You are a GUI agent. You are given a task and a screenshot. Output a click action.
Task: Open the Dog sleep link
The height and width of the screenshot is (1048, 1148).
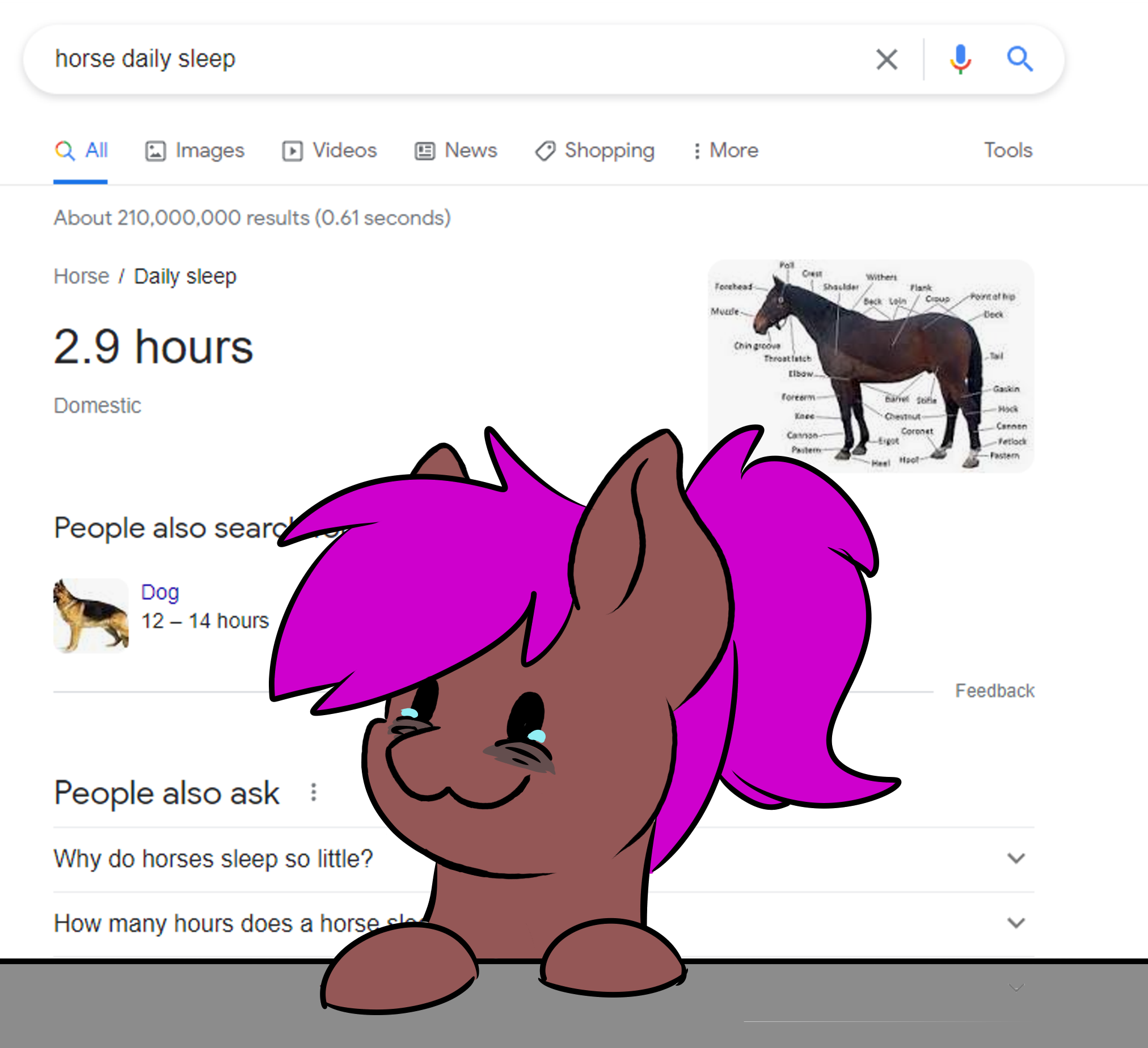coord(160,592)
